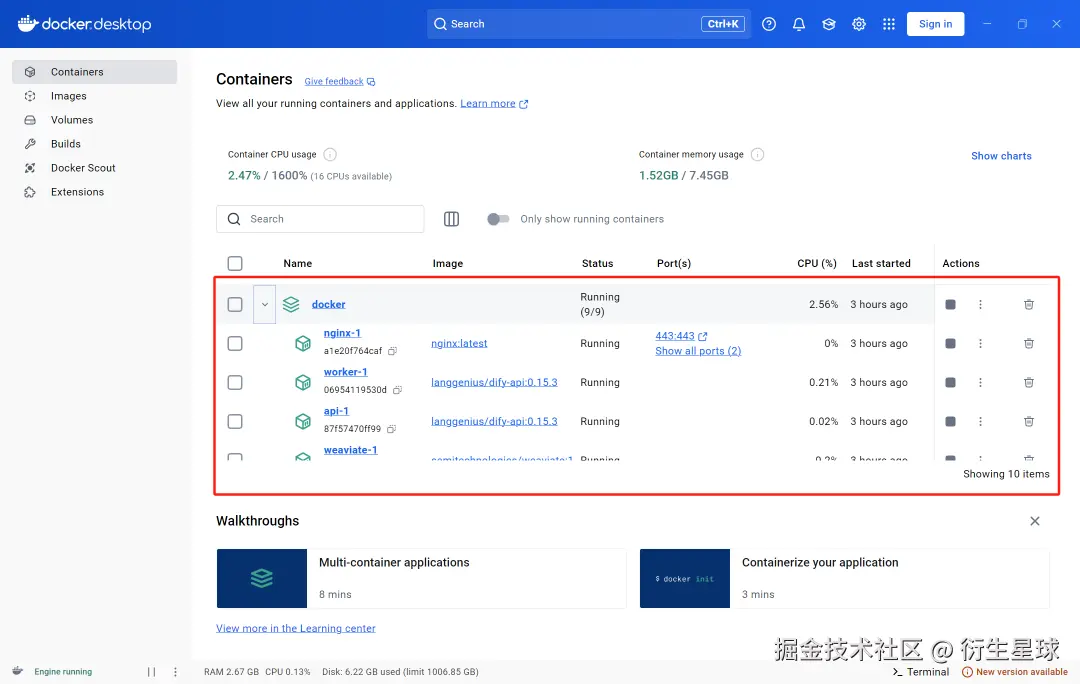1080x684 pixels.
Task: Click New version available notice
Action: (x=1015, y=672)
